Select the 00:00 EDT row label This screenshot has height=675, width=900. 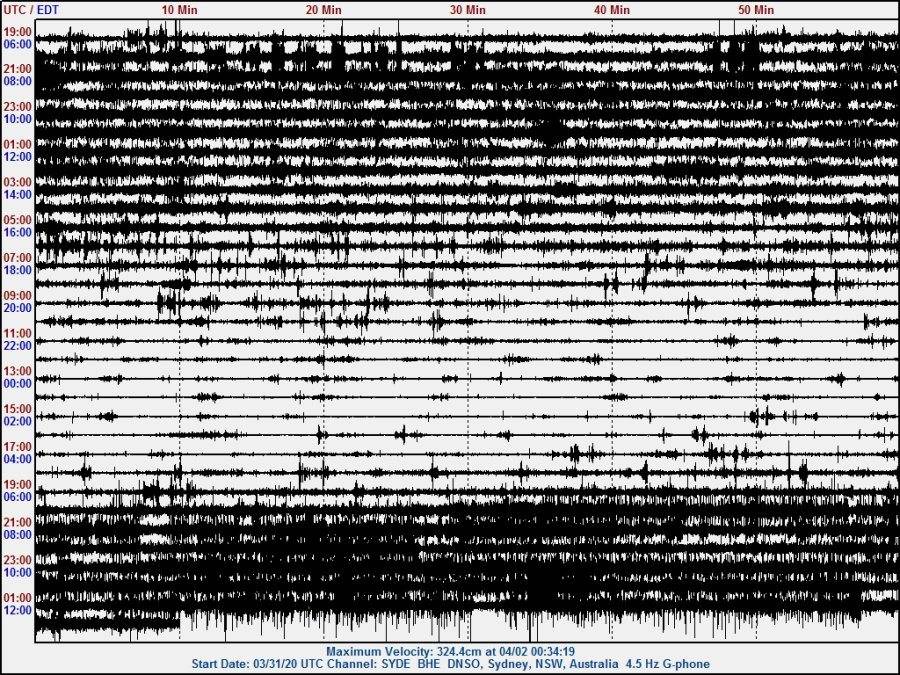coord(17,383)
